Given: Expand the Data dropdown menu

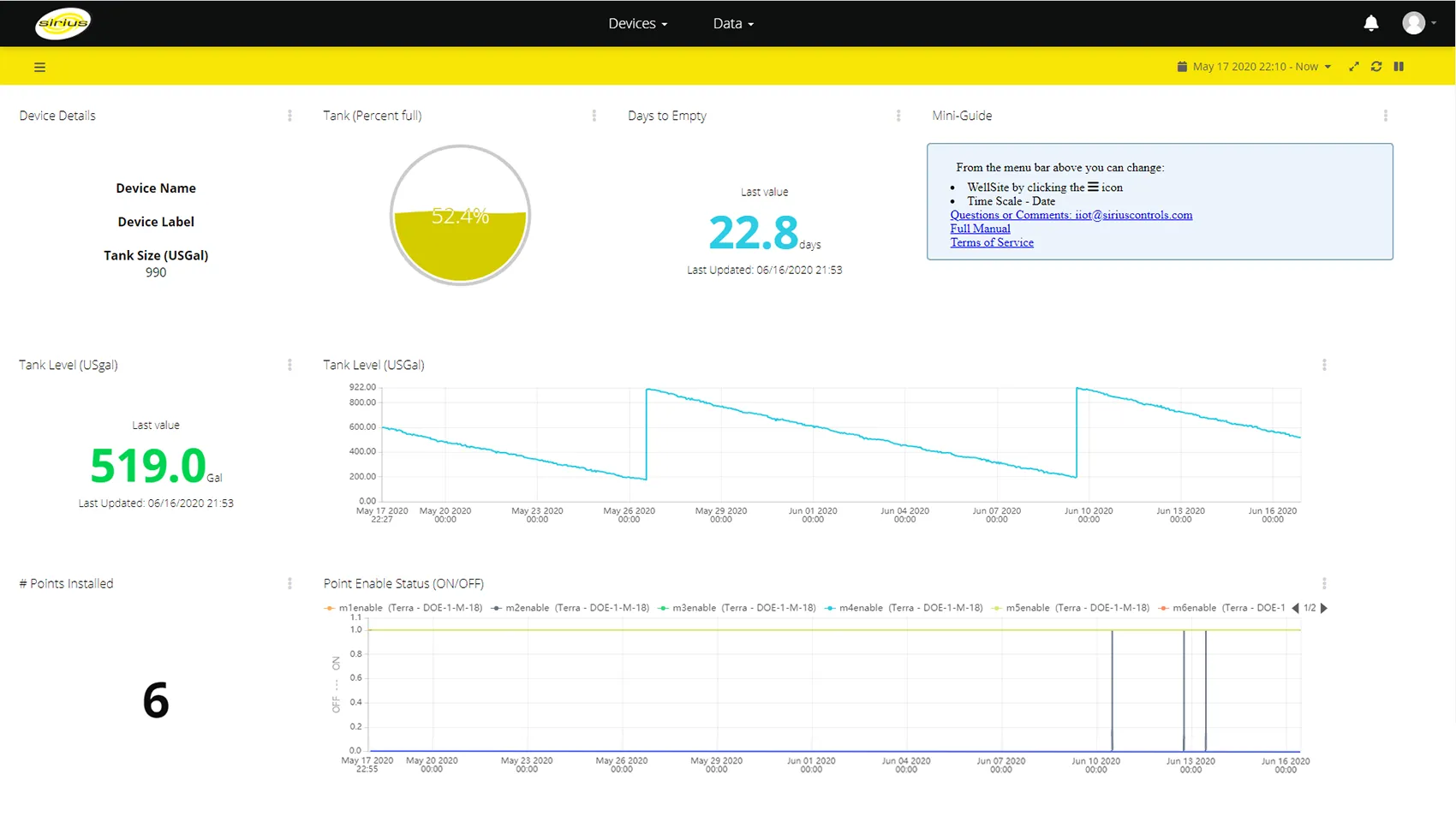Looking at the screenshot, I should (733, 23).
